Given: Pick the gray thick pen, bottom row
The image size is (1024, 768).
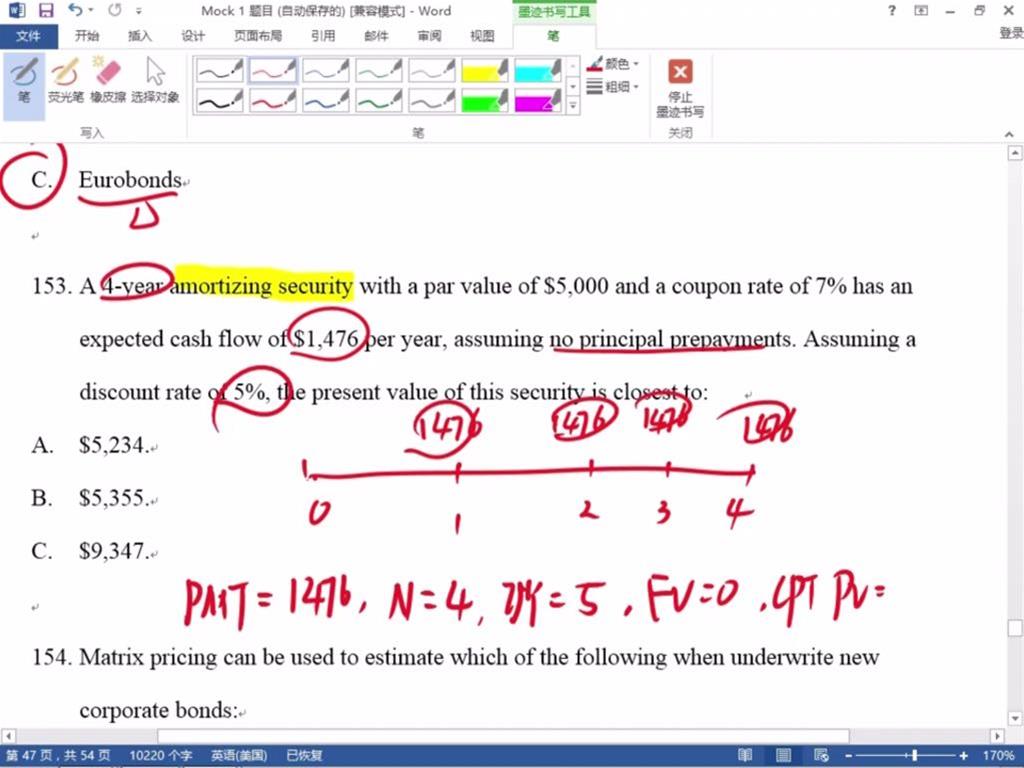Looking at the screenshot, I should tap(431, 100).
